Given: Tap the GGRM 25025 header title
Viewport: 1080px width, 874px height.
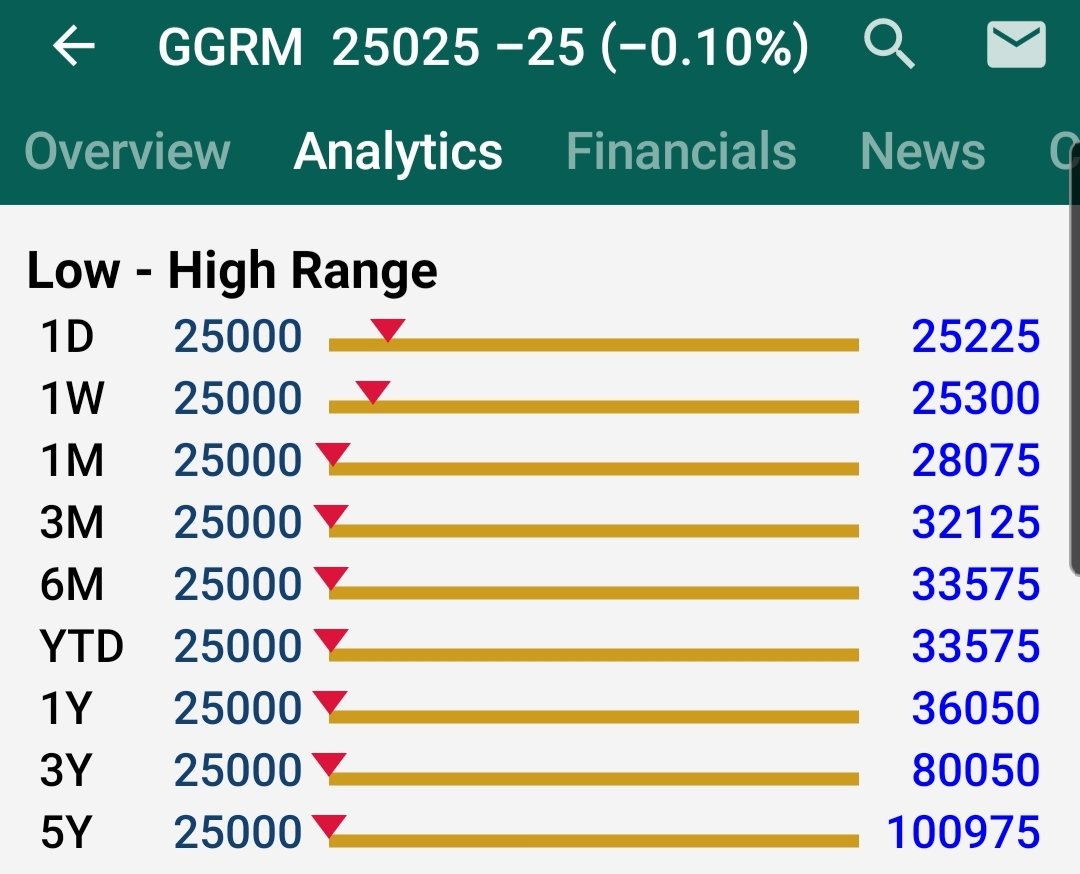Looking at the screenshot, I should pos(482,46).
